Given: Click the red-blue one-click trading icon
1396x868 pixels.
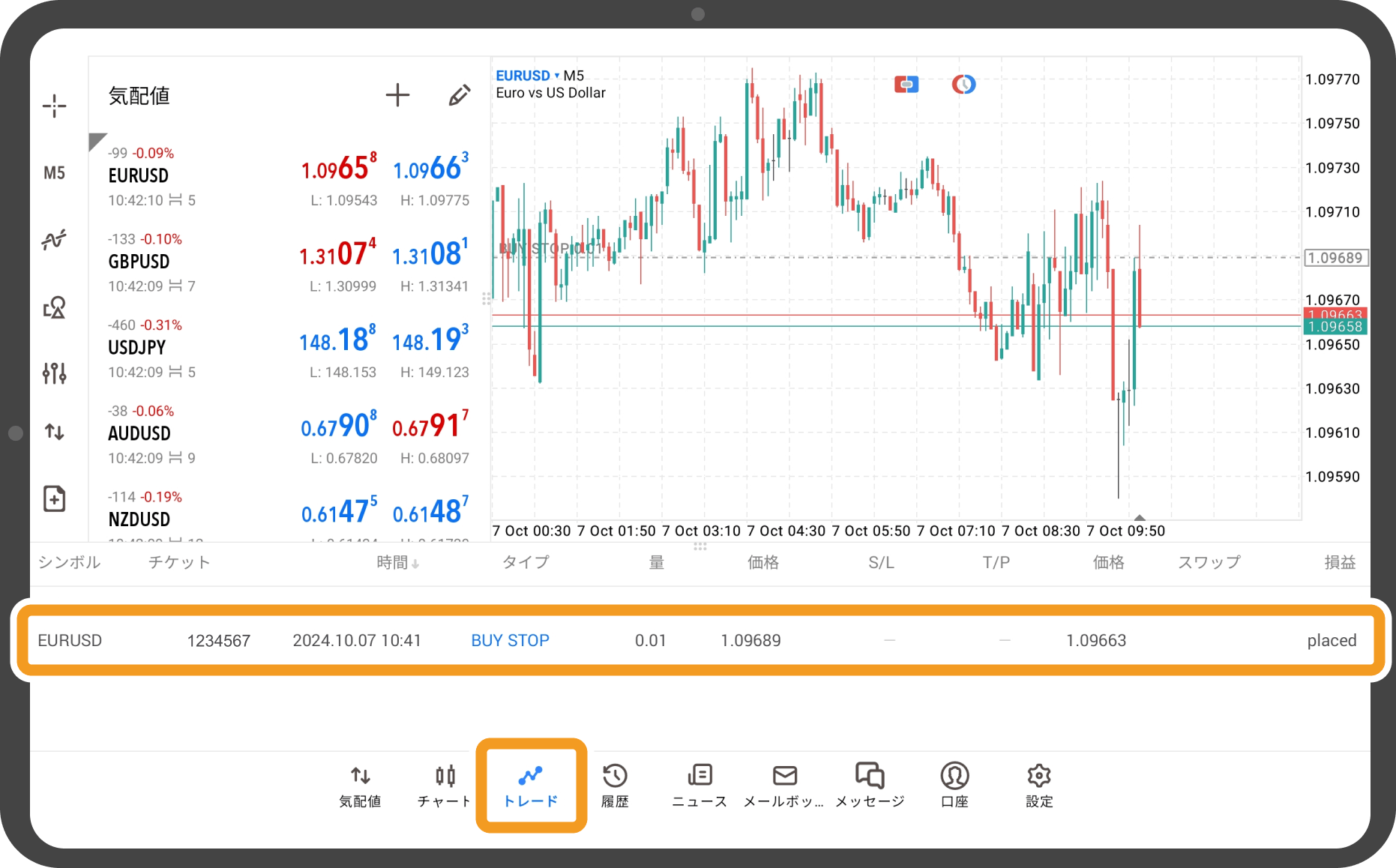Looking at the screenshot, I should pos(906,84).
